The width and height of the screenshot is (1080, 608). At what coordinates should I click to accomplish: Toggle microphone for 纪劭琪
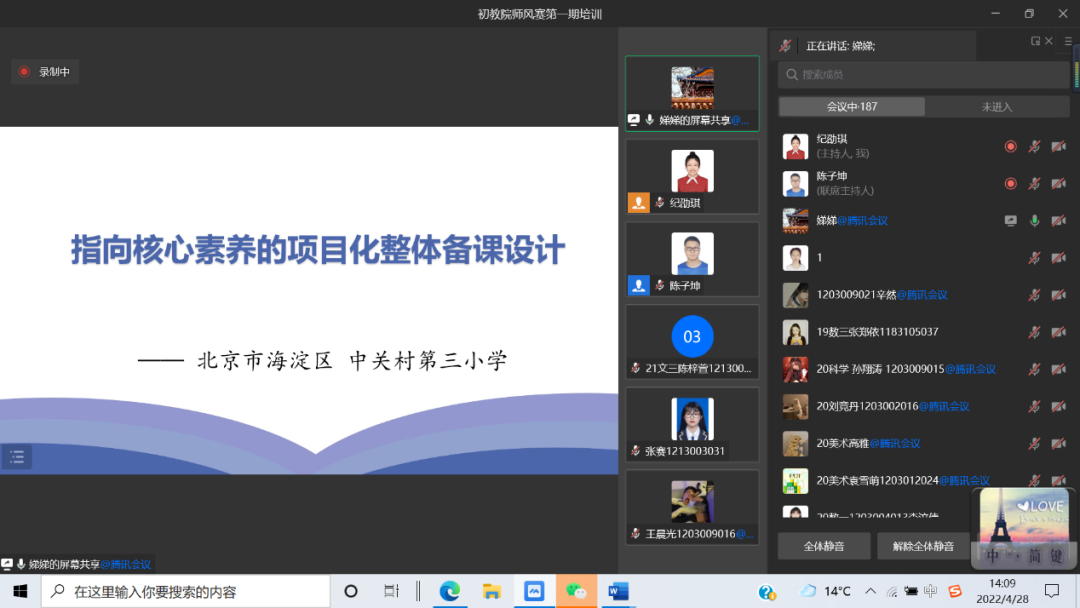tap(1035, 146)
